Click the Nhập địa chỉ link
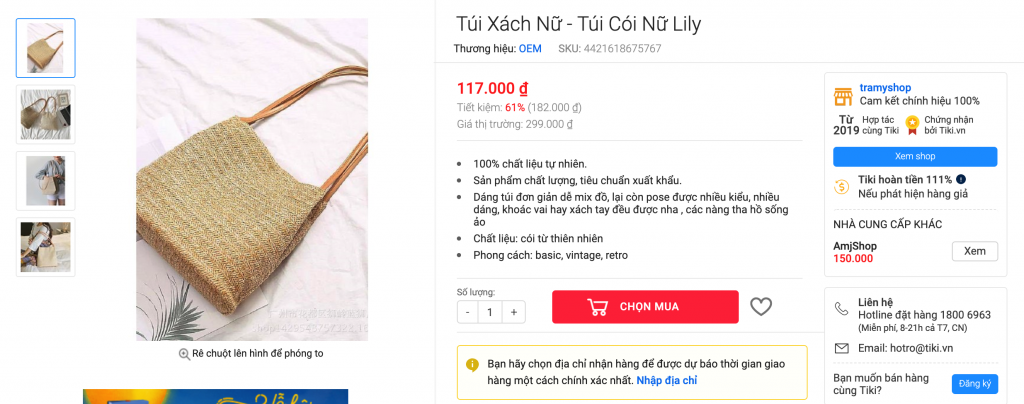This screenshot has width=1024, height=404. (667, 380)
